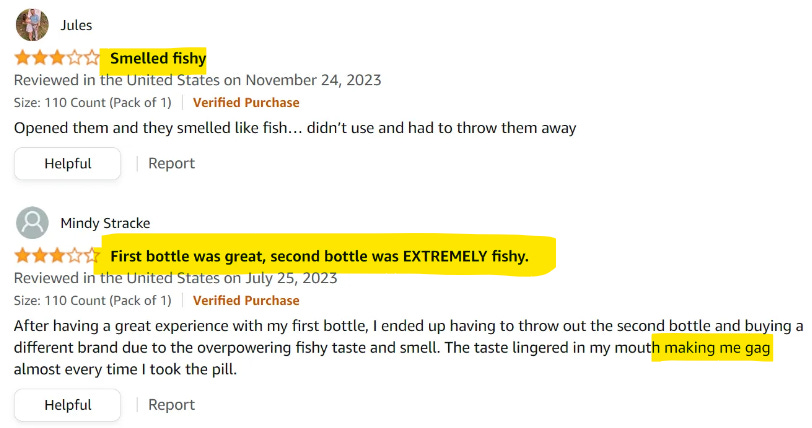Click Jules' profile avatar photo
Viewport: 812px width, 428px height.
pos(32,24)
